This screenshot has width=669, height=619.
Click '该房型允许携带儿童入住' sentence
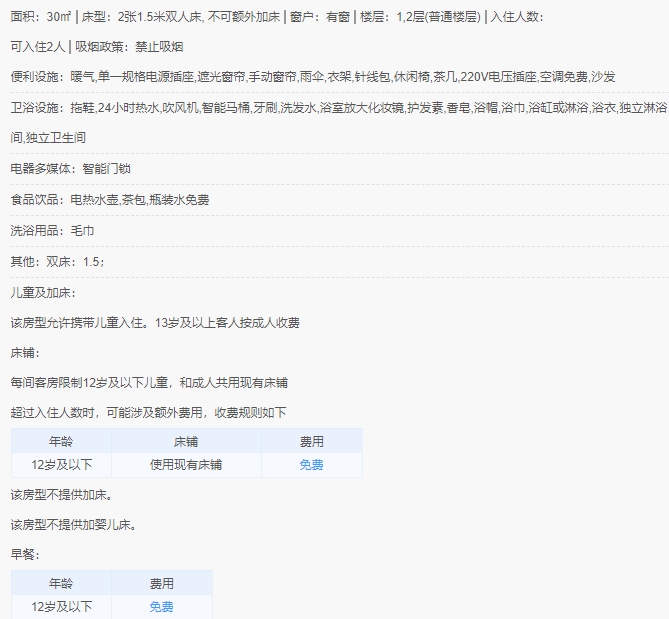(77, 323)
